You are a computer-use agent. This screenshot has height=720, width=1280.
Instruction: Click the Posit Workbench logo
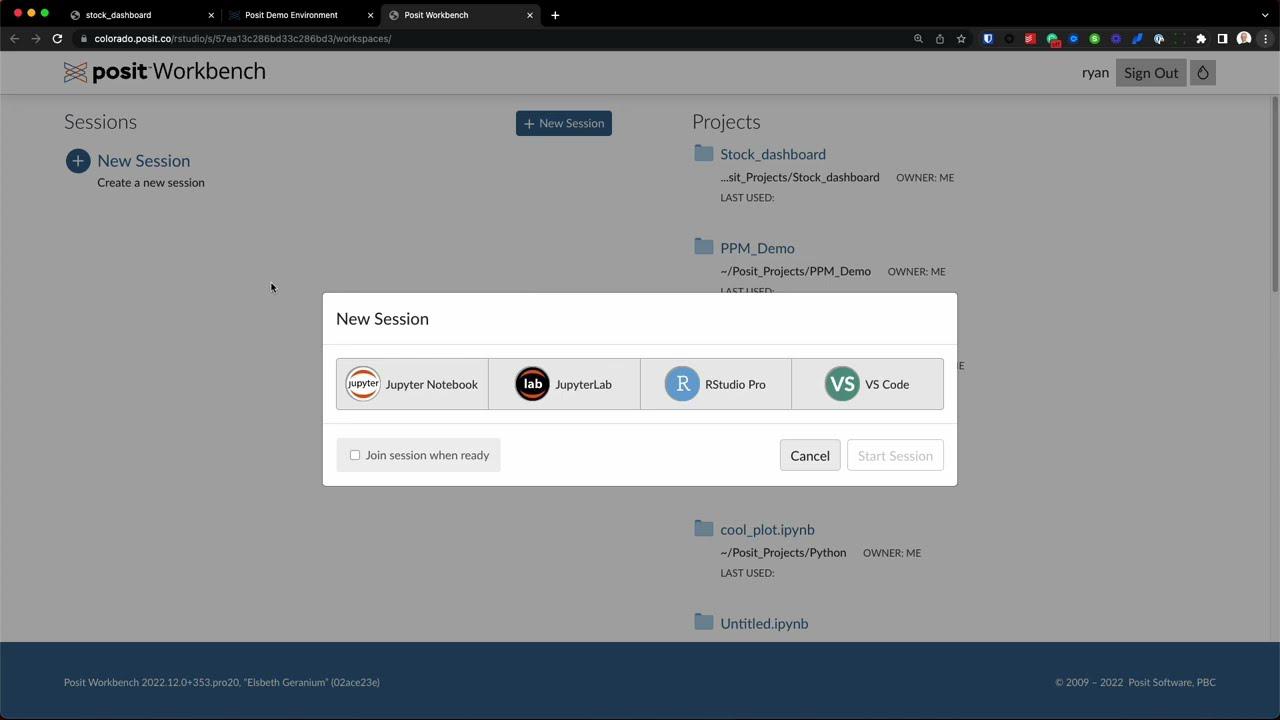point(164,71)
